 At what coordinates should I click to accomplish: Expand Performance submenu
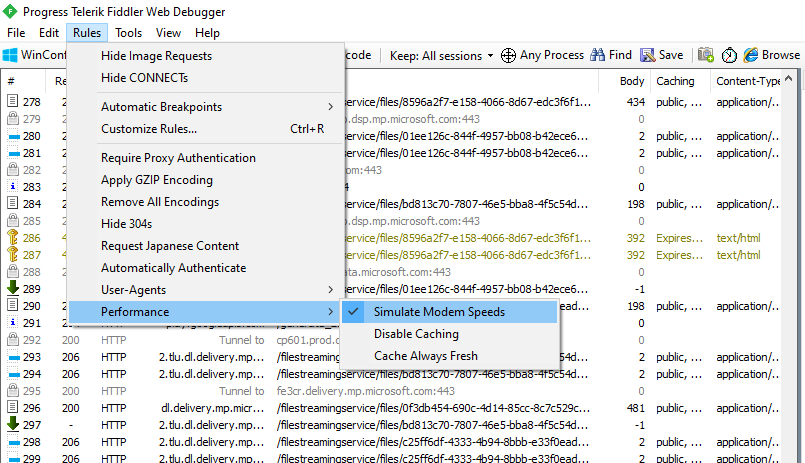coord(205,312)
